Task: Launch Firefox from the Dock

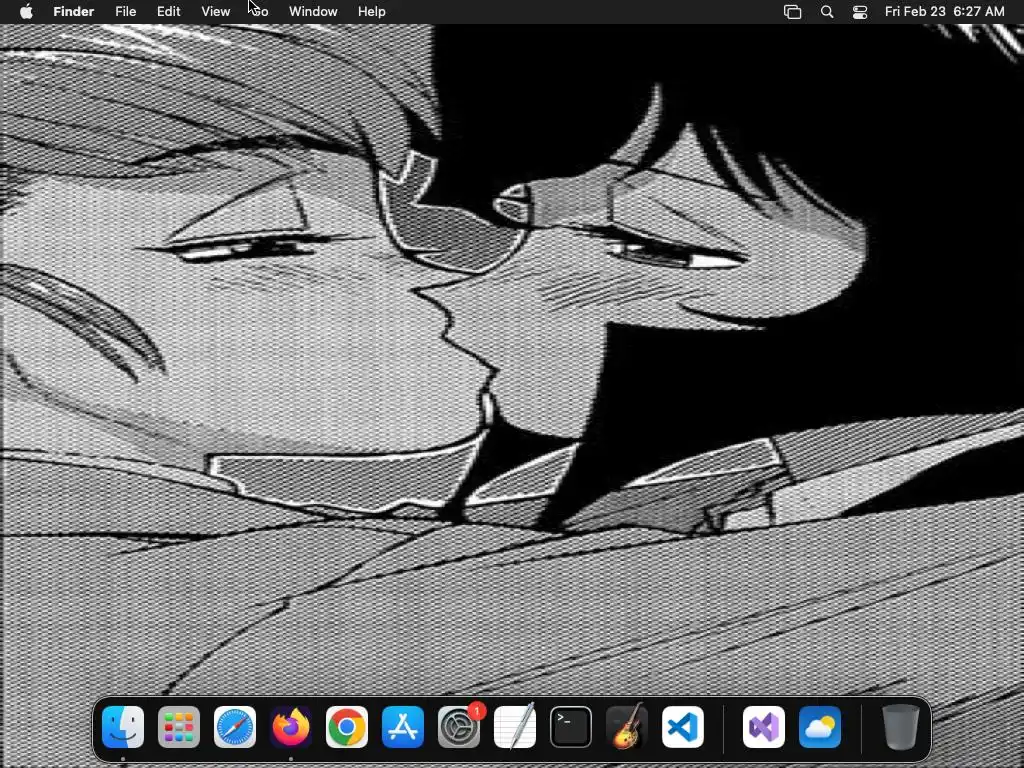Action: click(291, 727)
